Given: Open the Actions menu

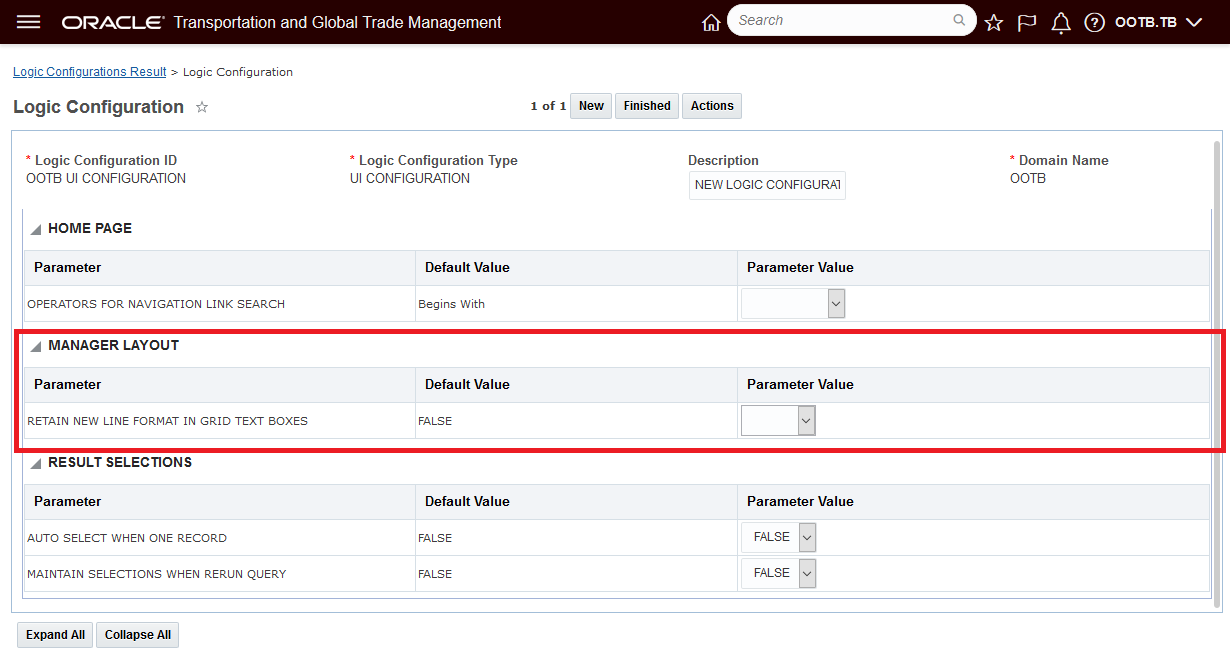Looking at the screenshot, I should [712, 106].
